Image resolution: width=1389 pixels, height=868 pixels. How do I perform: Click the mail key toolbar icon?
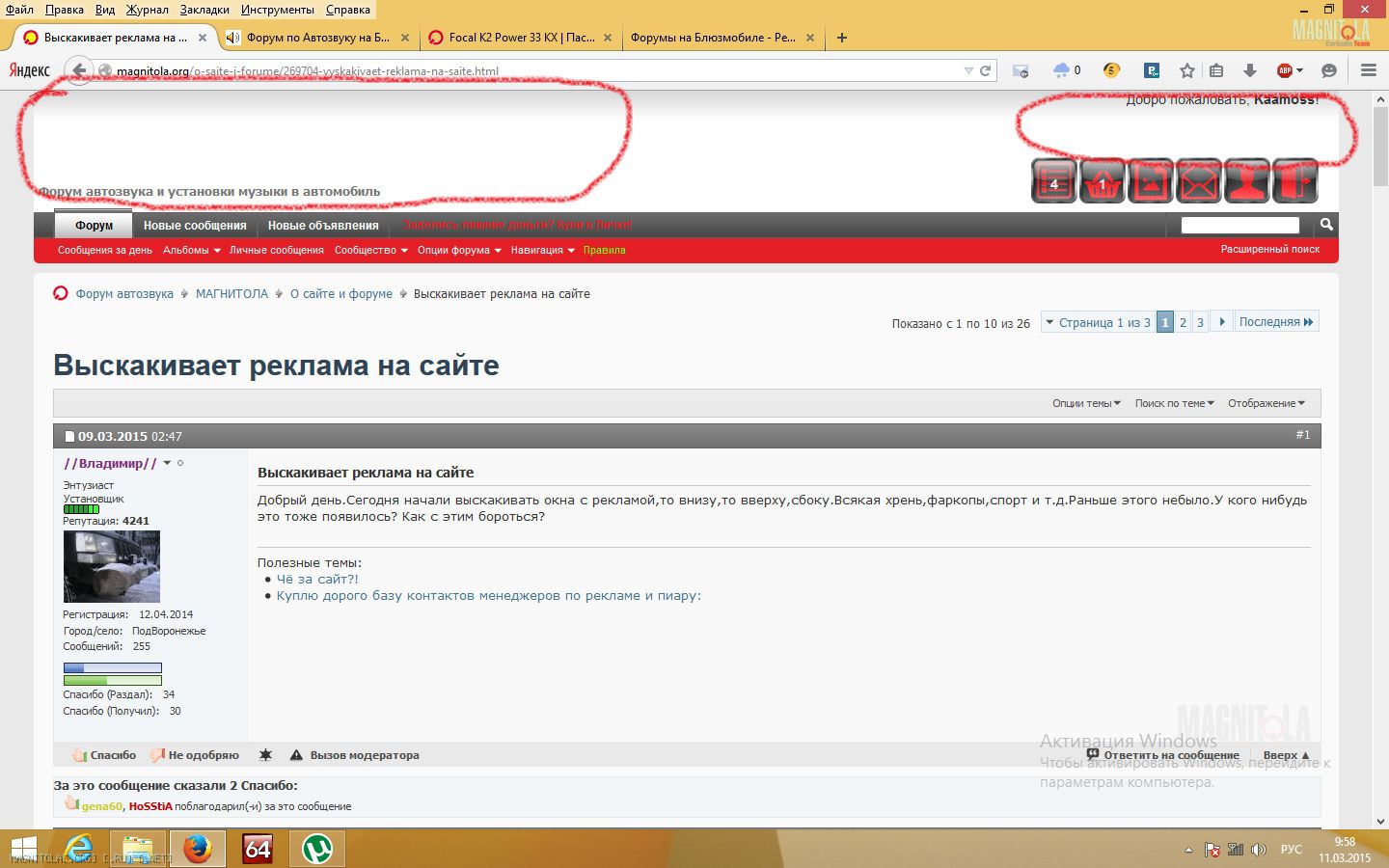1021,70
